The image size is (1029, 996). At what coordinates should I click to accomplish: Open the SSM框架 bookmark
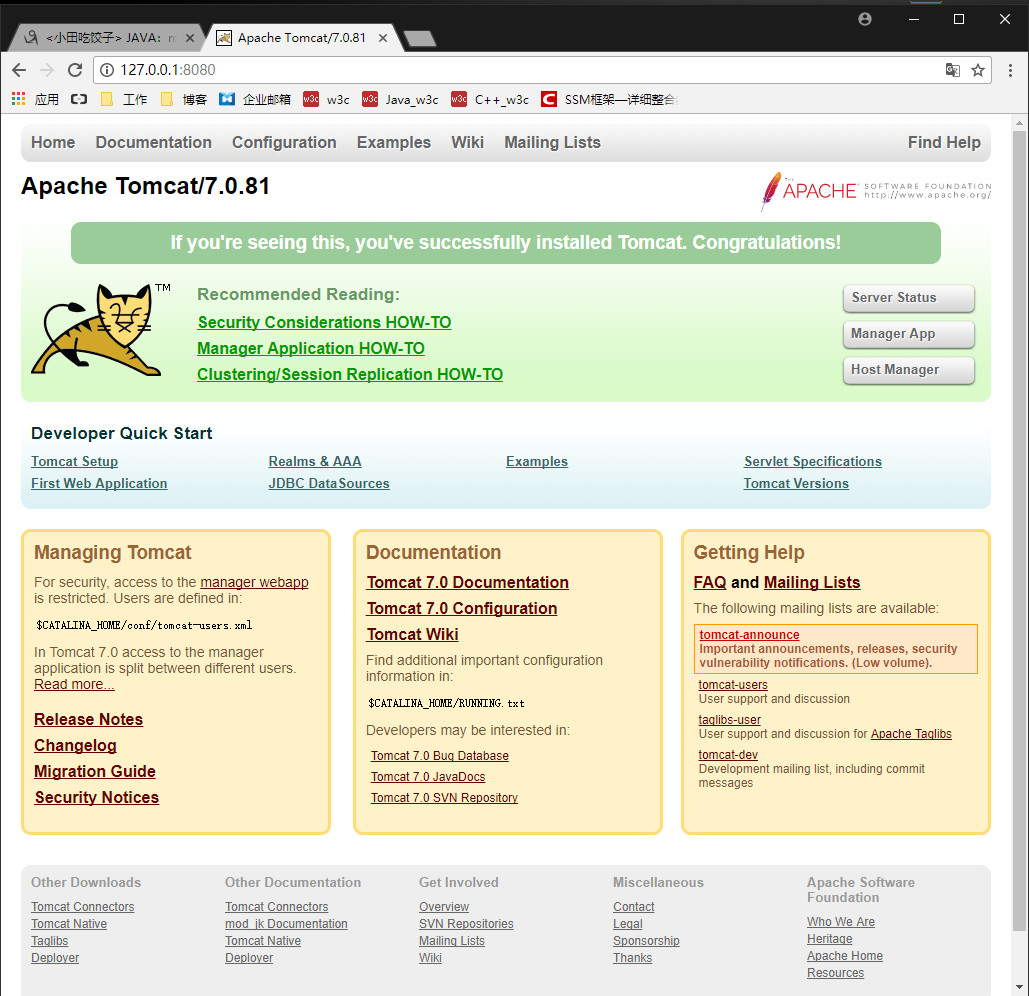click(610, 99)
